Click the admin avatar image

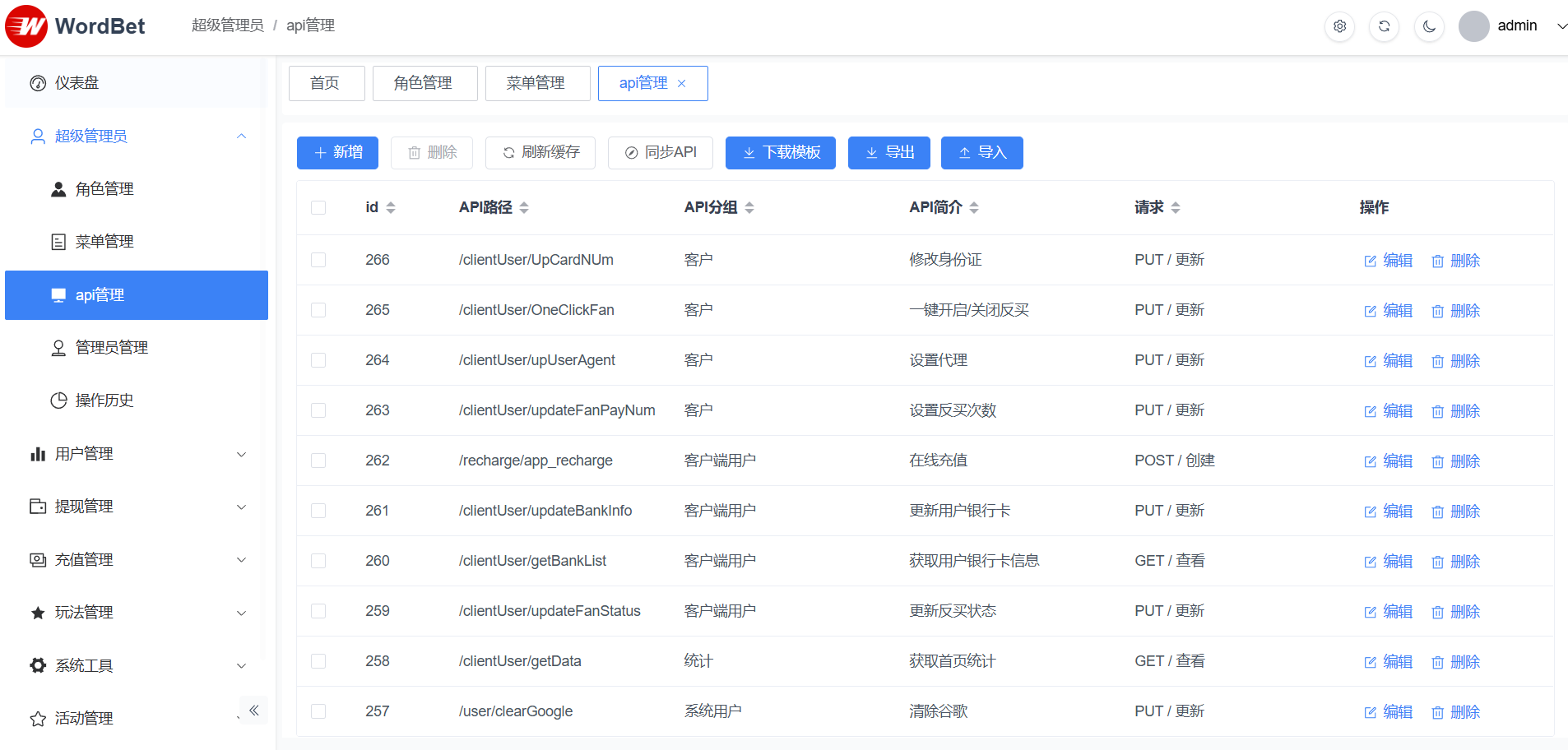pos(1473,26)
